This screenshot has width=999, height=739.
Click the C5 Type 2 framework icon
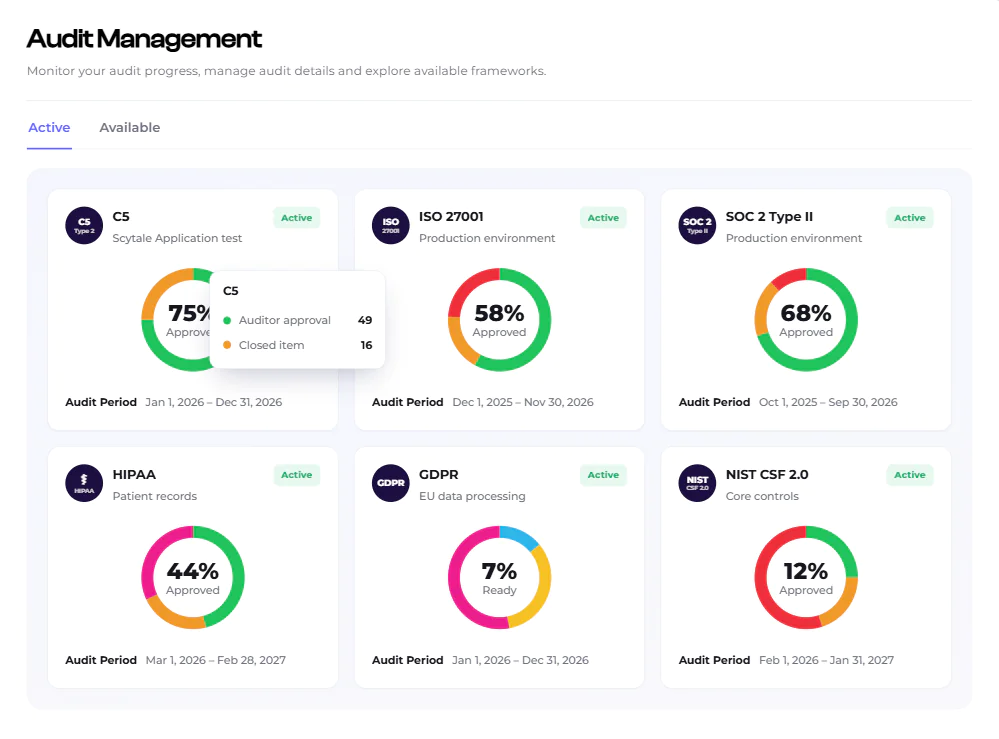tap(84, 226)
